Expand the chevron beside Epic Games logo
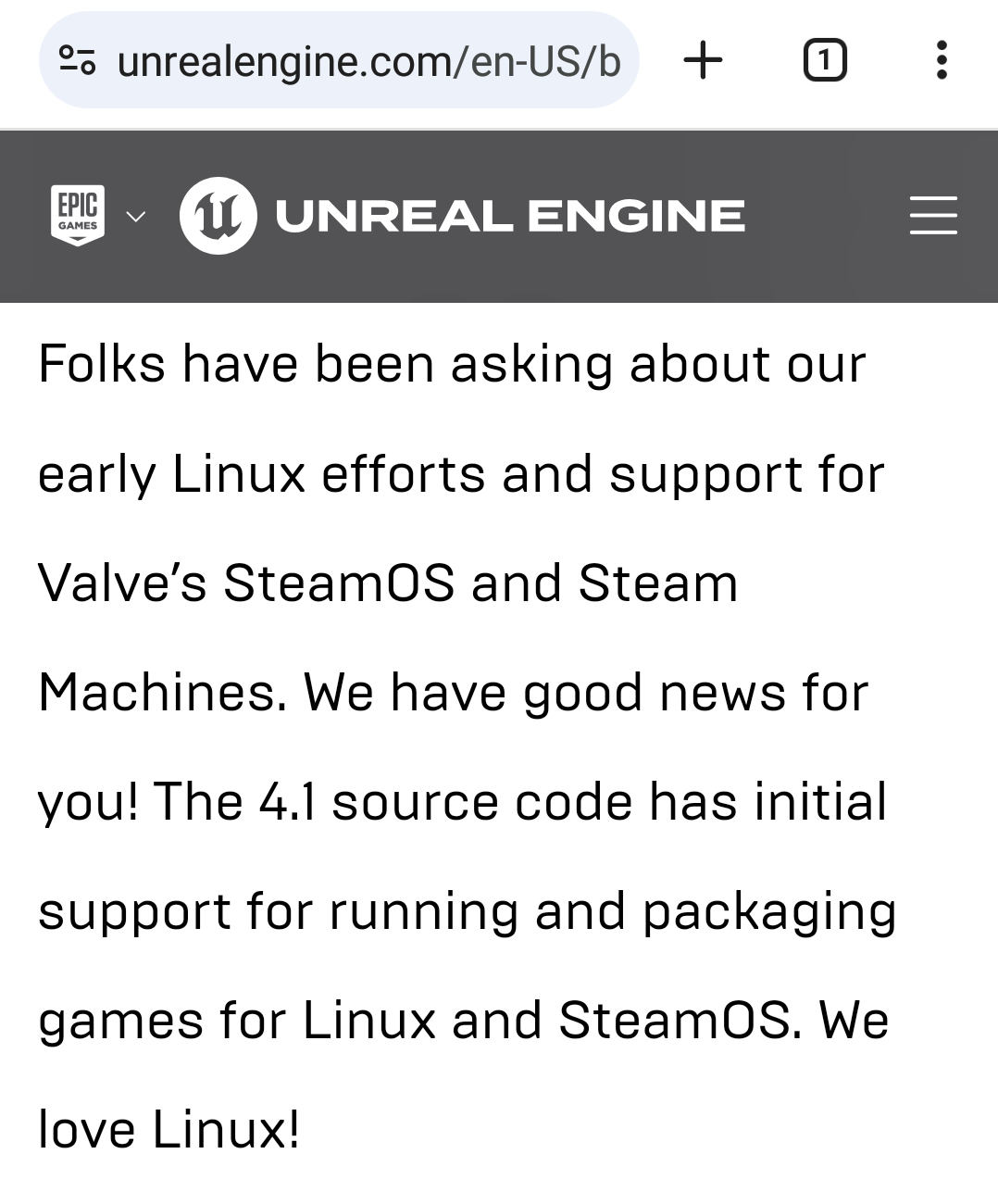The height and width of the screenshot is (1204, 998). (136, 217)
